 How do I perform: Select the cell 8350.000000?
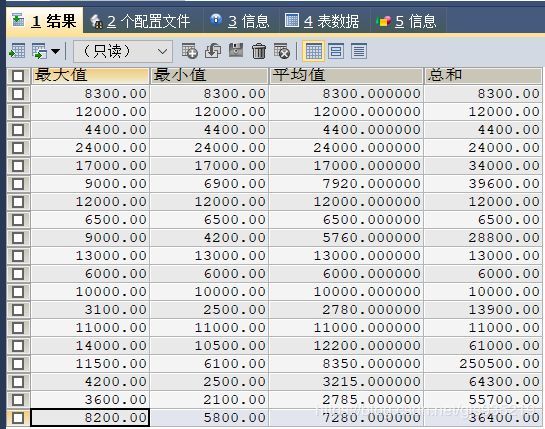[346, 364]
